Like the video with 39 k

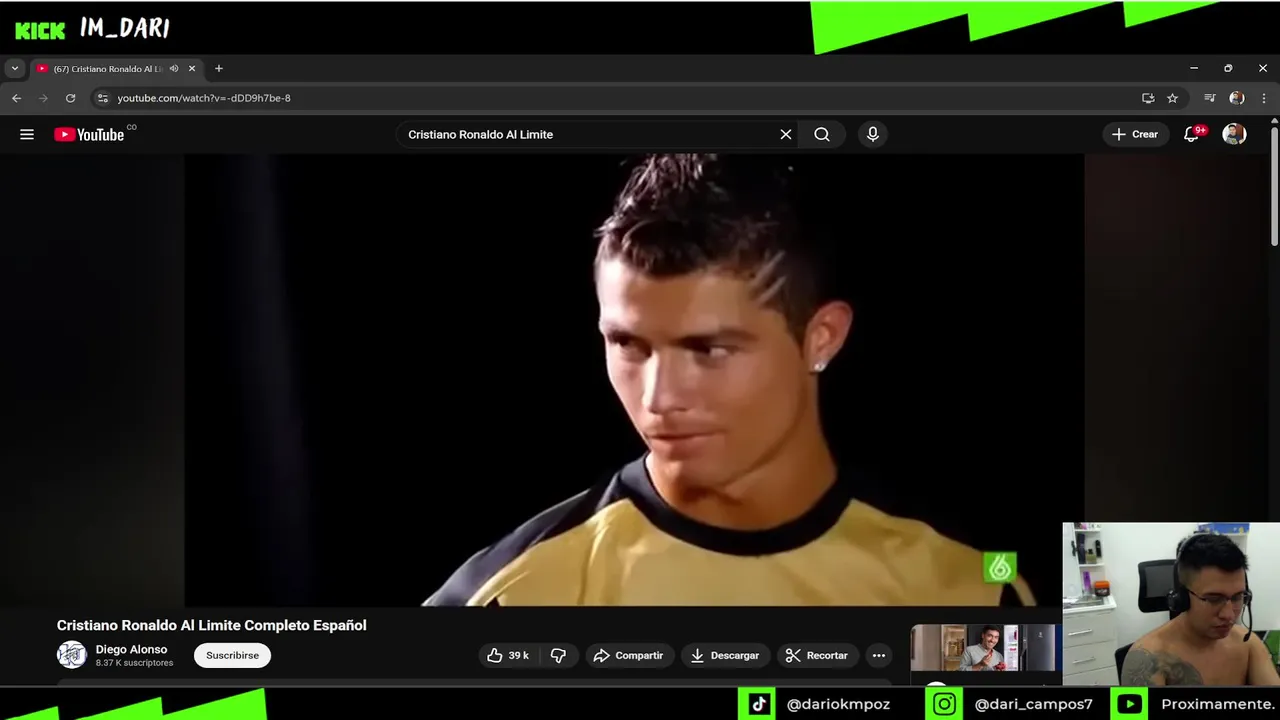tap(509, 655)
